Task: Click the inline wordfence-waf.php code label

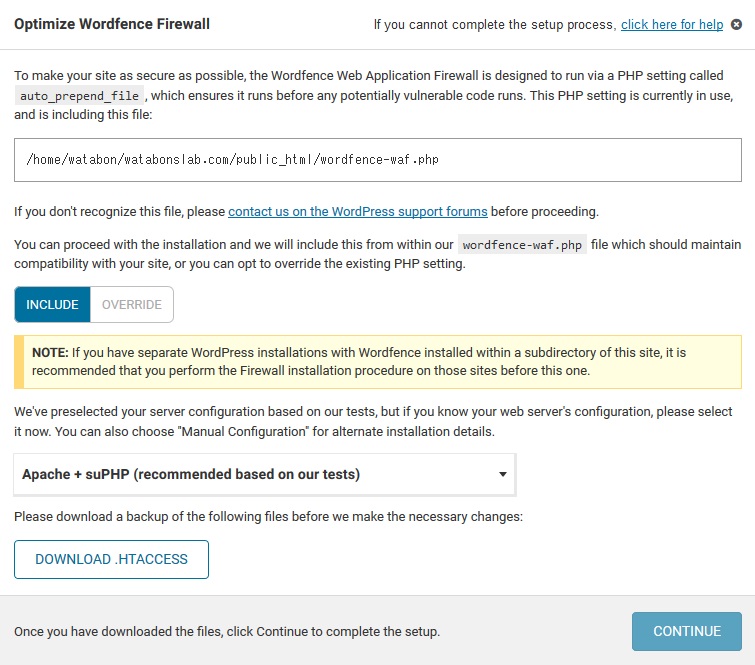Action: click(x=522, y=245)
